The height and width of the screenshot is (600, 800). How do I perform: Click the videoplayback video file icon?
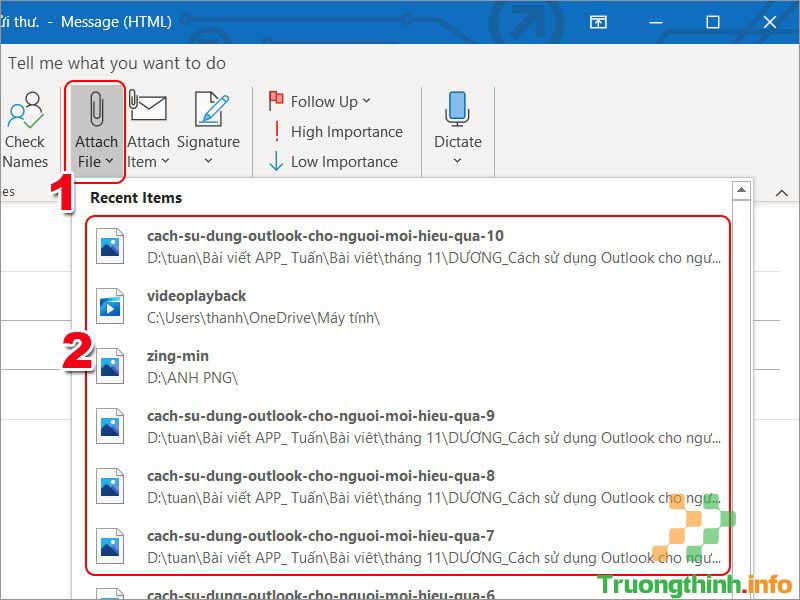click(110, 306)
